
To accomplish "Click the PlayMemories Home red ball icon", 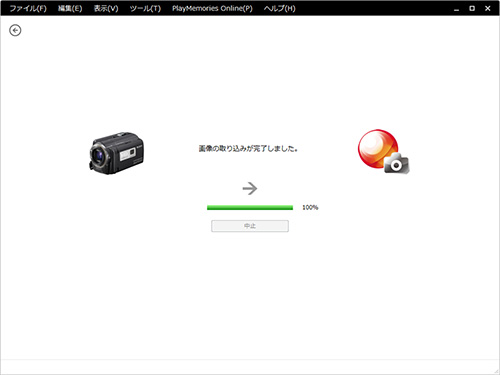I will coord(383,152).
